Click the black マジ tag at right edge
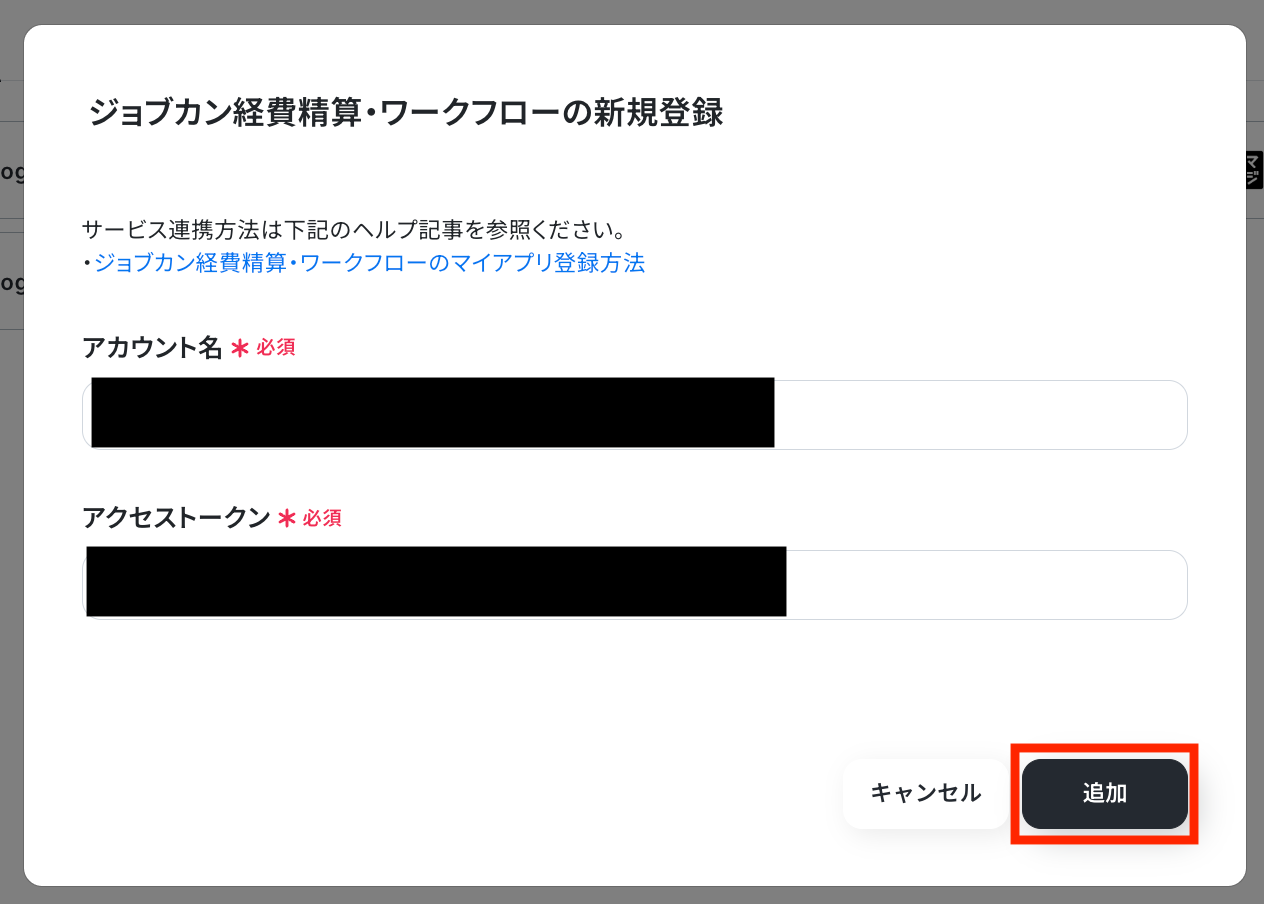The height and width of the screenshot is (904, 1264). coord(1254,170)
